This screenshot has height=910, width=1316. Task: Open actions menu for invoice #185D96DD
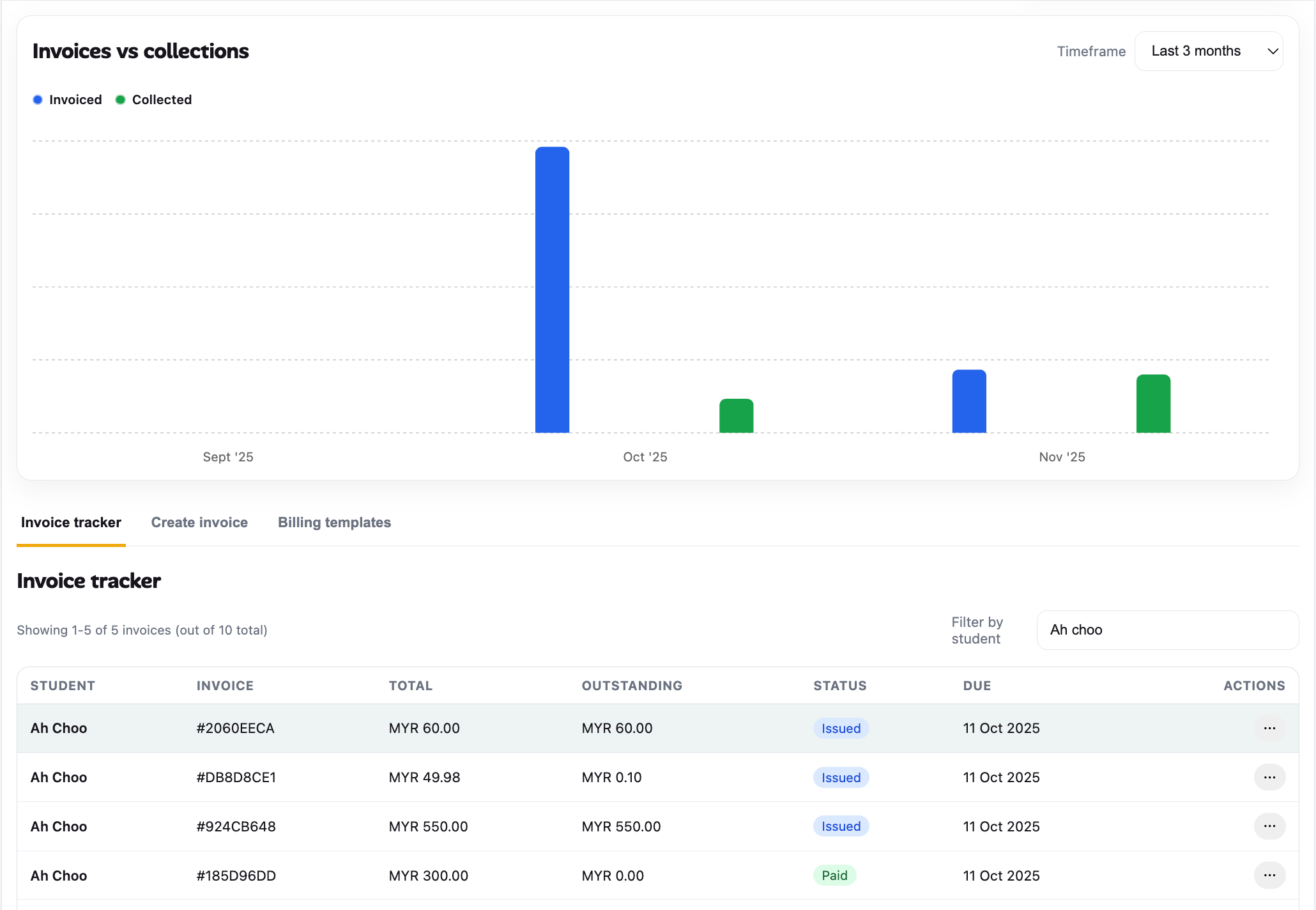(x=1269, y=875)
